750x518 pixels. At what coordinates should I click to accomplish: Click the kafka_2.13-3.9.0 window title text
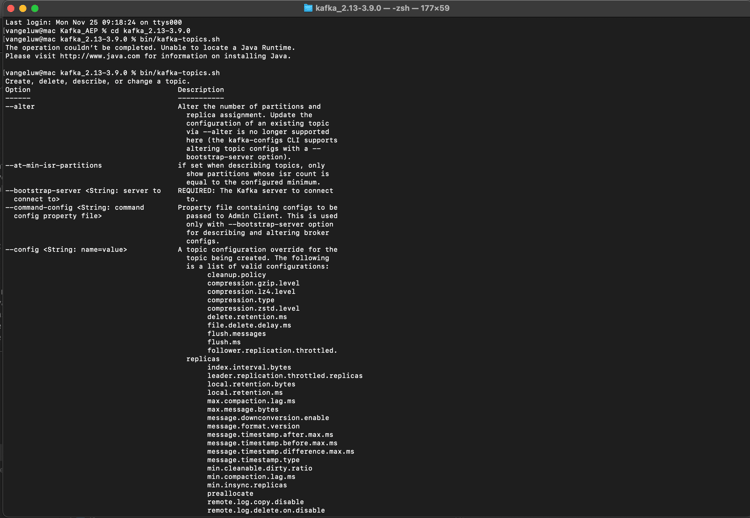pyautogui.click(x=382, y=8)
